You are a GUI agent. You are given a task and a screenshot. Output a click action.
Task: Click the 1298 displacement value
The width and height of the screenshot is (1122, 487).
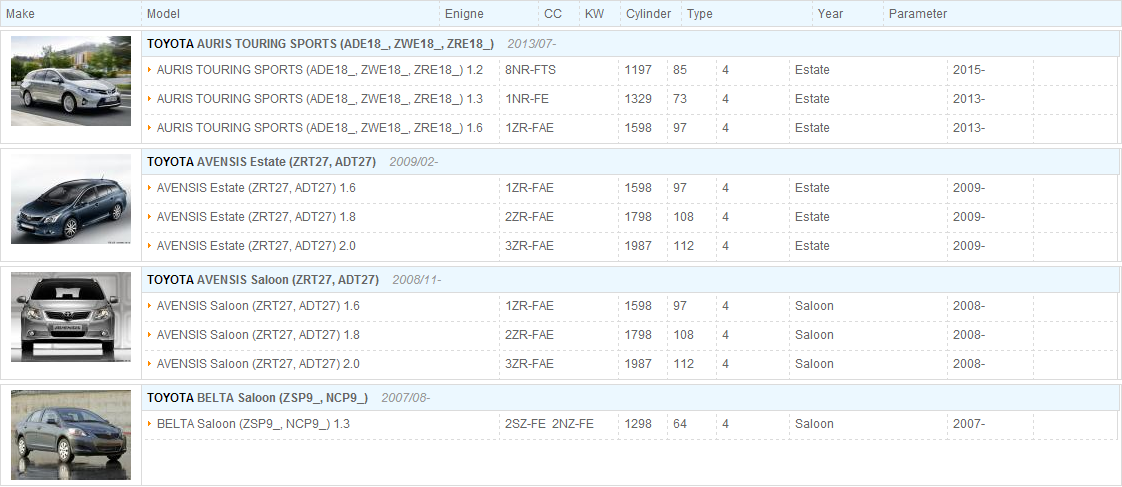[638, 424]
